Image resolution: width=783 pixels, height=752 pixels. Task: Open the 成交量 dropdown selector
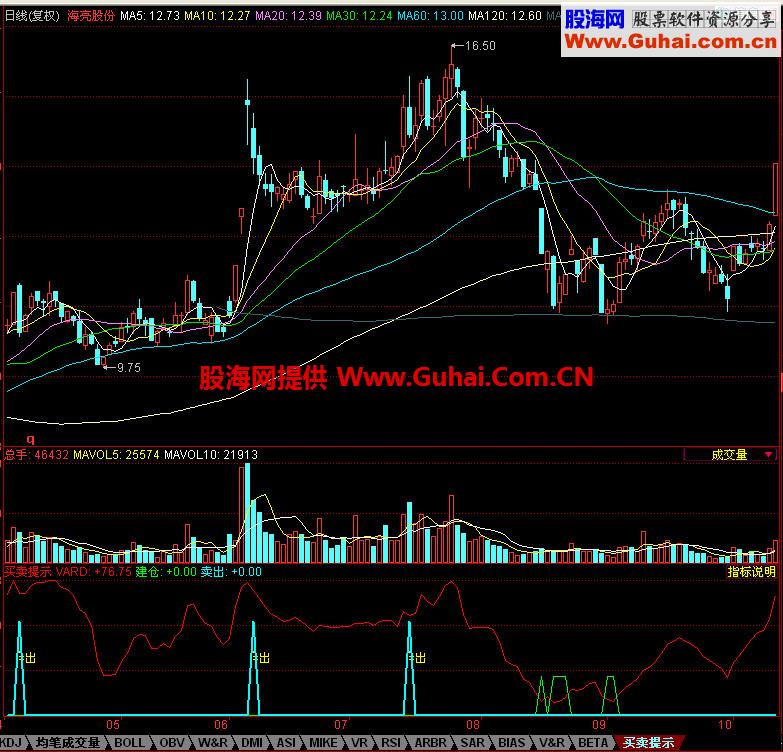(730, 454)
